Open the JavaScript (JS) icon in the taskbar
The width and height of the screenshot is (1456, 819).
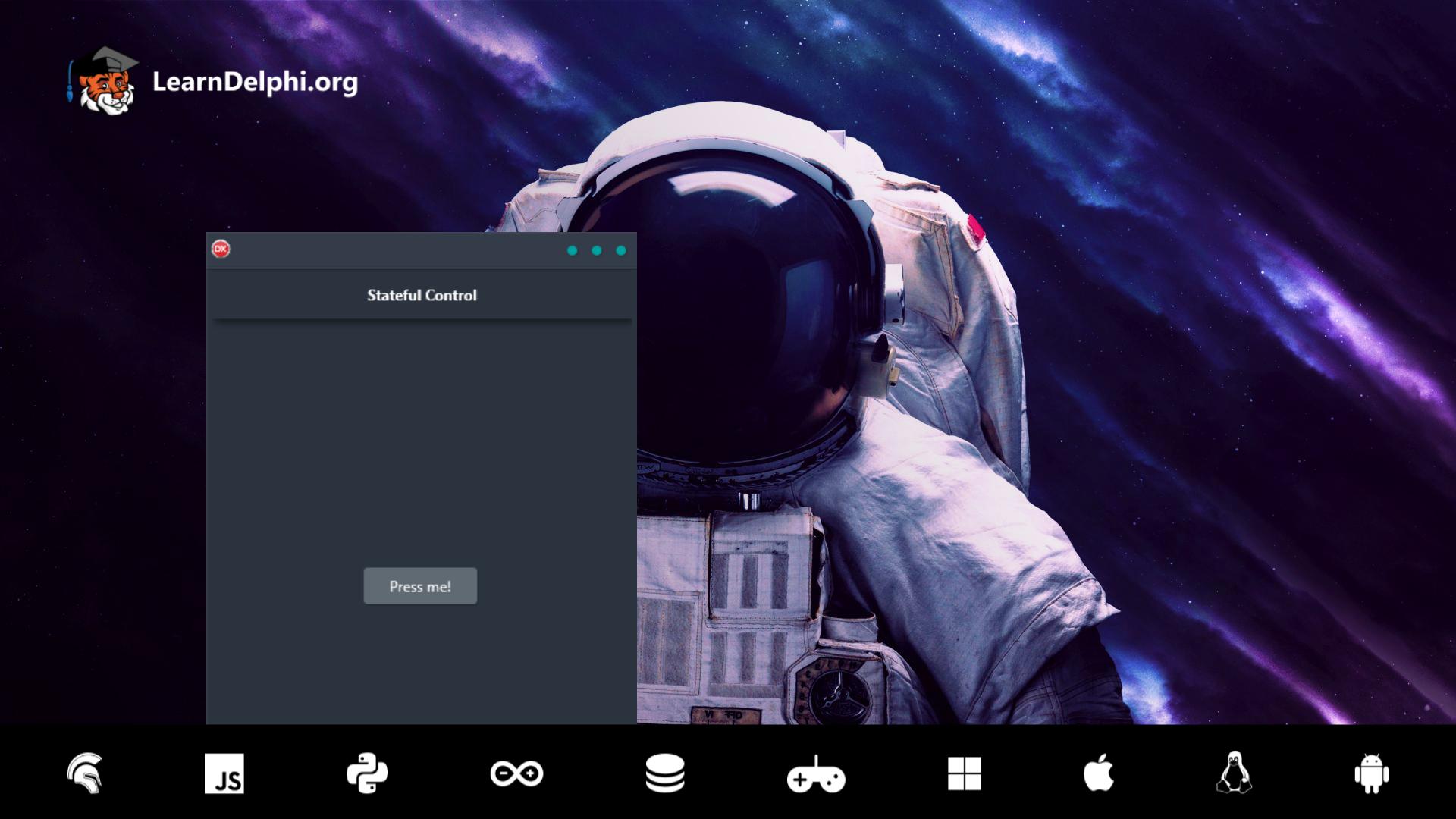click(x=225, y=774)
